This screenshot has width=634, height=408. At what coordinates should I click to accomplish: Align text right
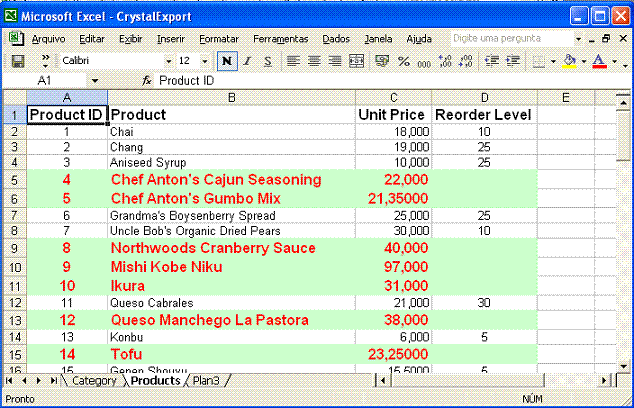pos(335,61)
